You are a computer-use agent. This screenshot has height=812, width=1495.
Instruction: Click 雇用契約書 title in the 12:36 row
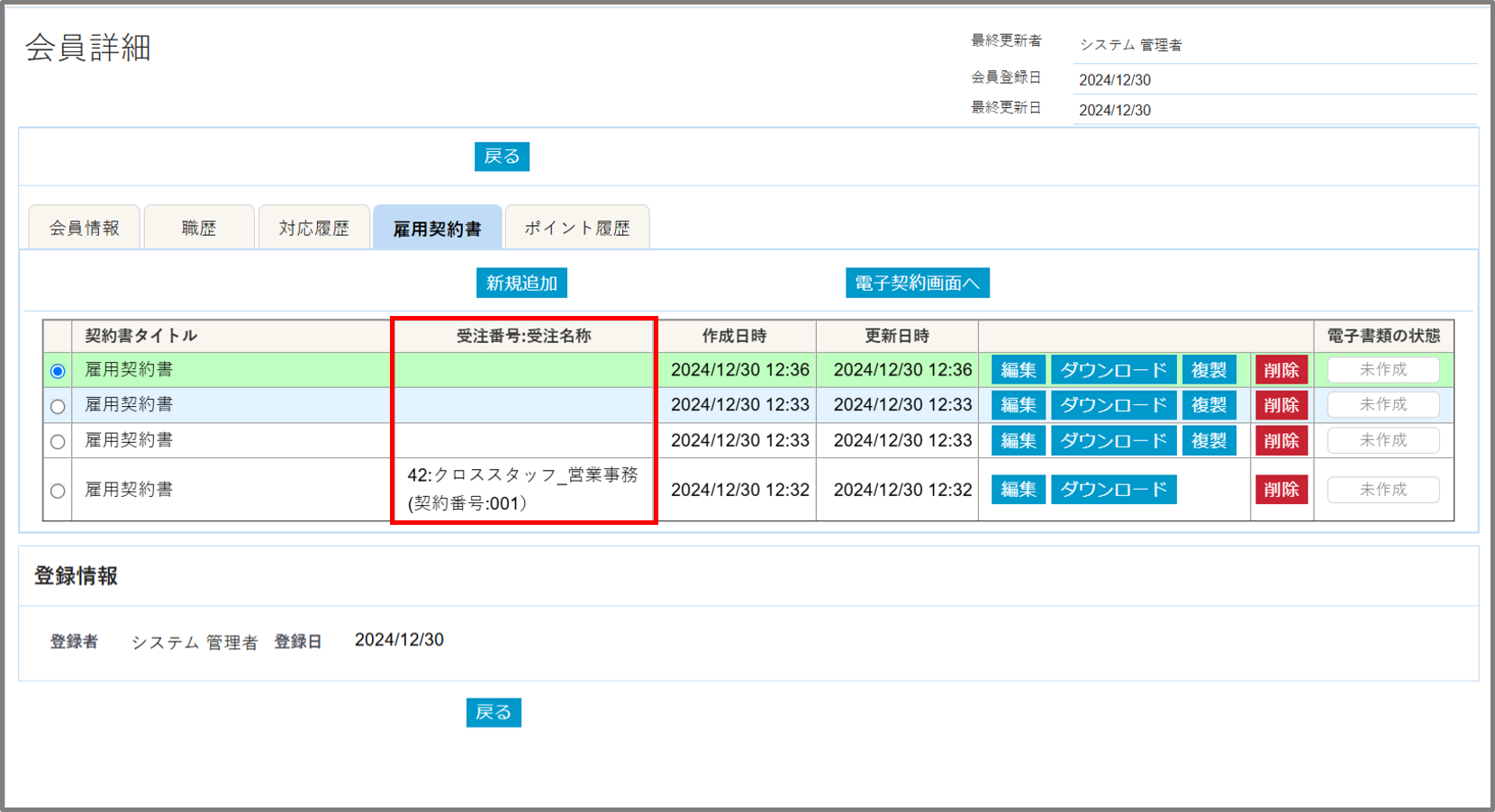point(129,369)
